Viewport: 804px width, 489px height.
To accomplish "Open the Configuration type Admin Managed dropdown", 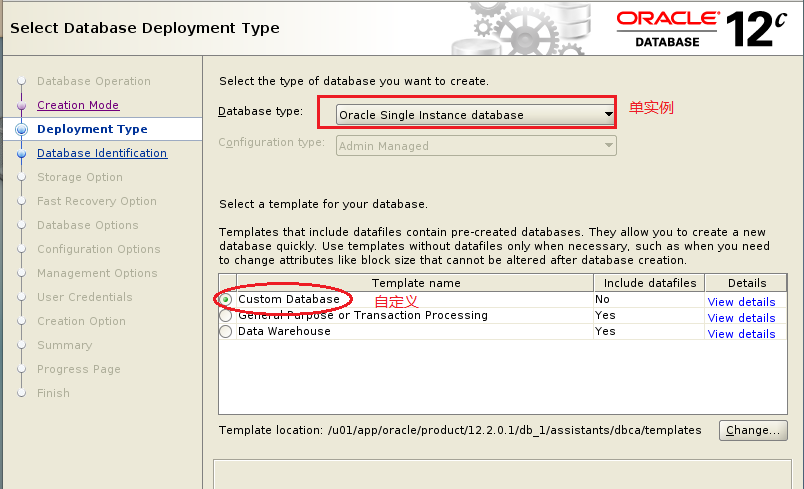I will pyautogui.click(x=475, y=146).
